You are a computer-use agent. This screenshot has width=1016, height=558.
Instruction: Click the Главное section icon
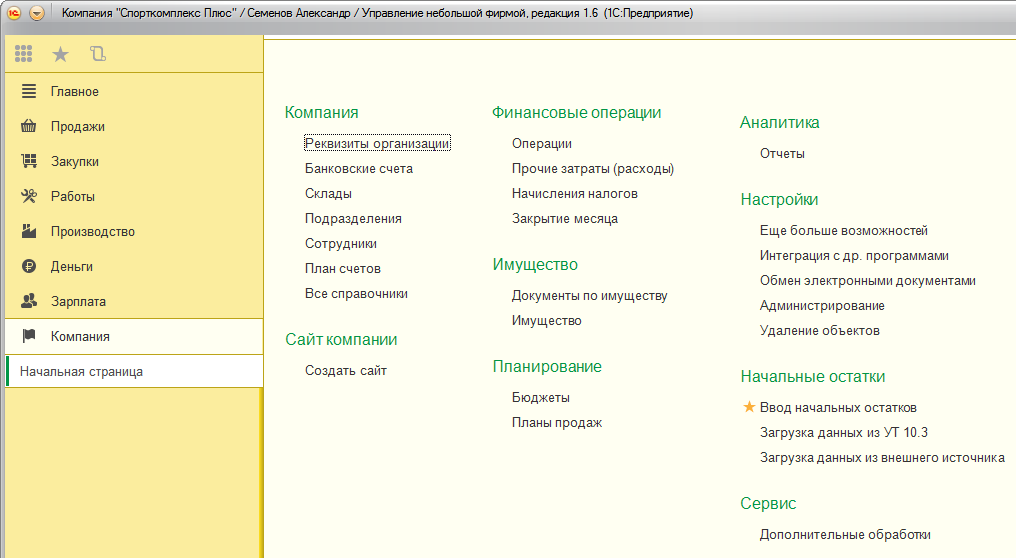(29, 91)
